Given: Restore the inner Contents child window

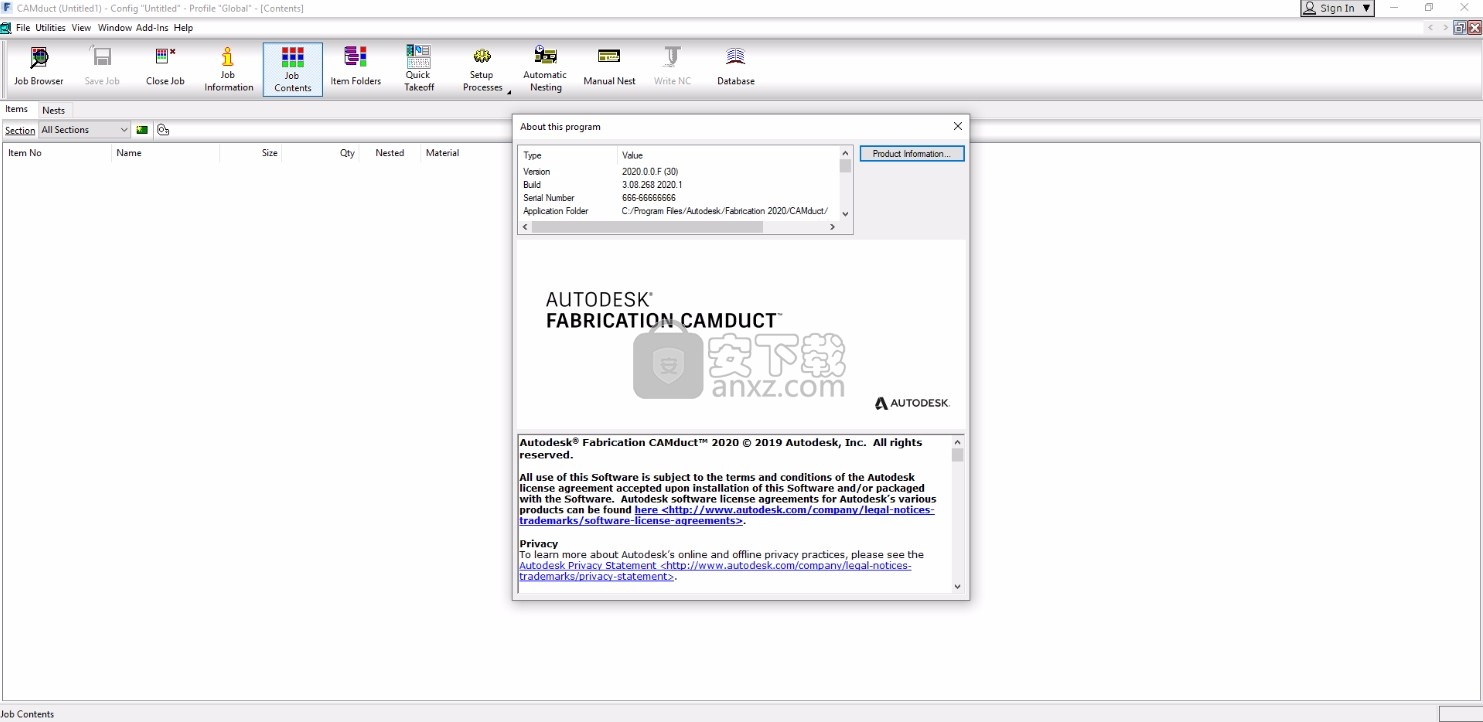Looking at the screenshot, I should (1460, 28).
